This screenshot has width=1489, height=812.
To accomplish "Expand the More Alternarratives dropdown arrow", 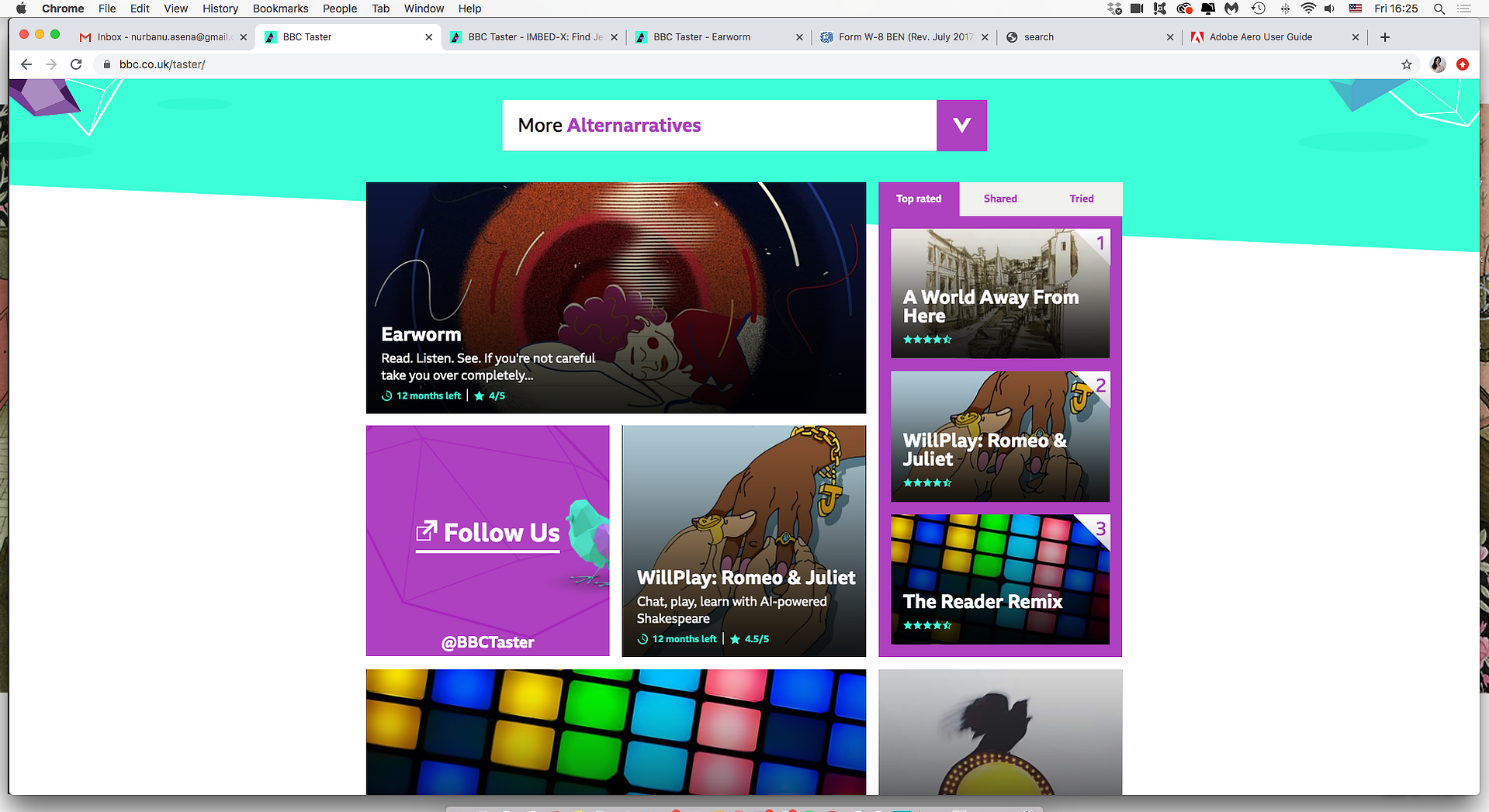I will pyautogui.click(x=961, y=126).
